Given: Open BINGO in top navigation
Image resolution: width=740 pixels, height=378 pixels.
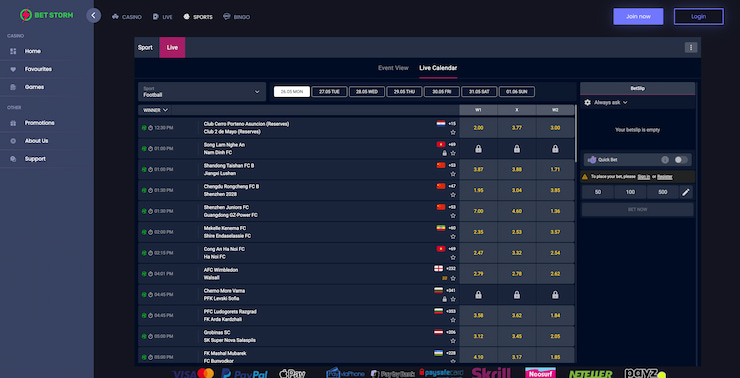Looking at the screenshot, I should pyautogui.click(x=237, y=17).
